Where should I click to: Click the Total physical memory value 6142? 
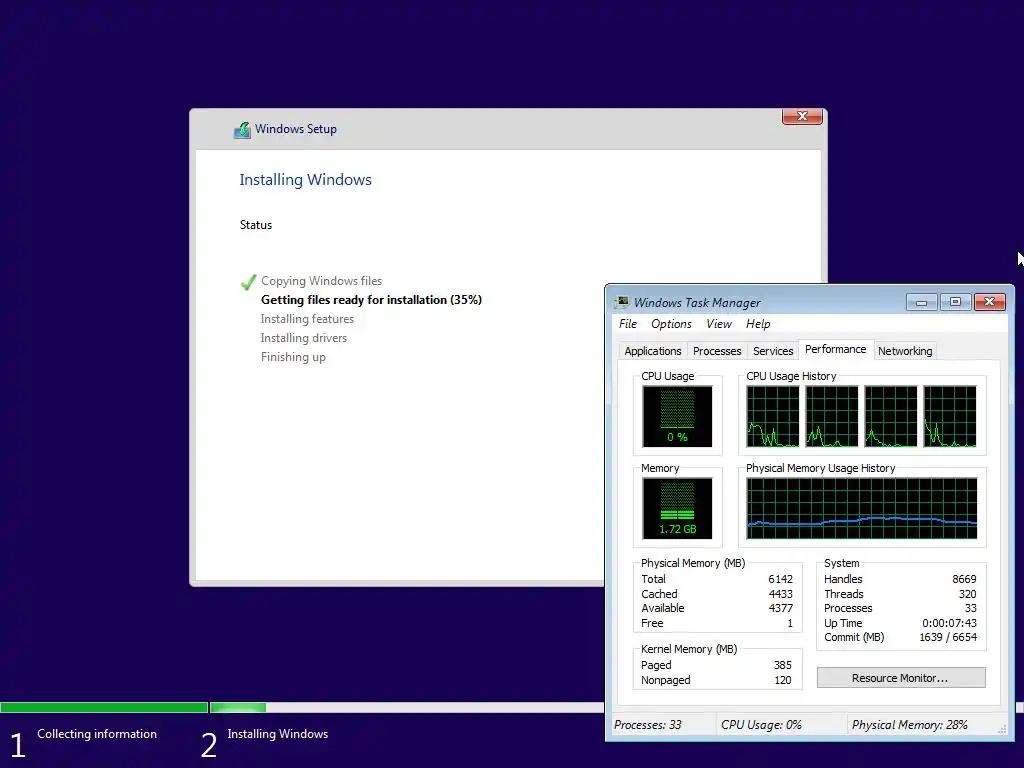pos(780,579)
